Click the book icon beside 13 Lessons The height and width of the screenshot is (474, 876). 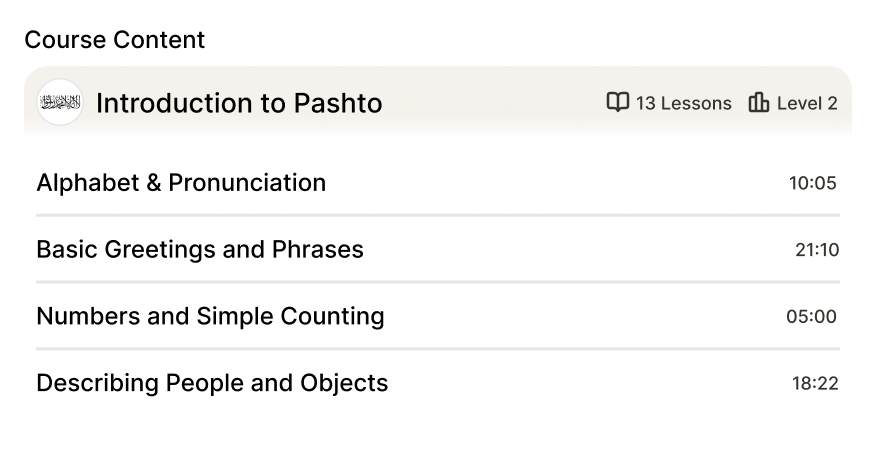coord(618,102)
